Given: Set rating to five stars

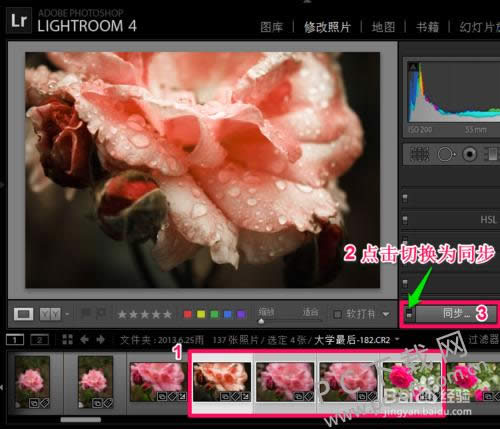Looking at the screenshot, I should (x=167, y=314).
